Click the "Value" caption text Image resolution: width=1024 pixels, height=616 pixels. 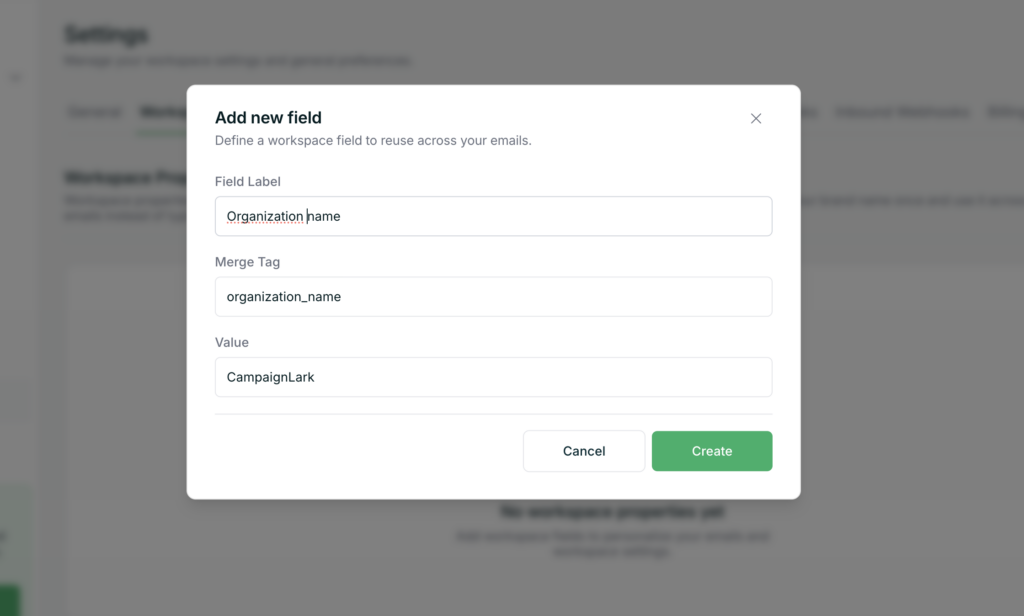pos(231,342)
